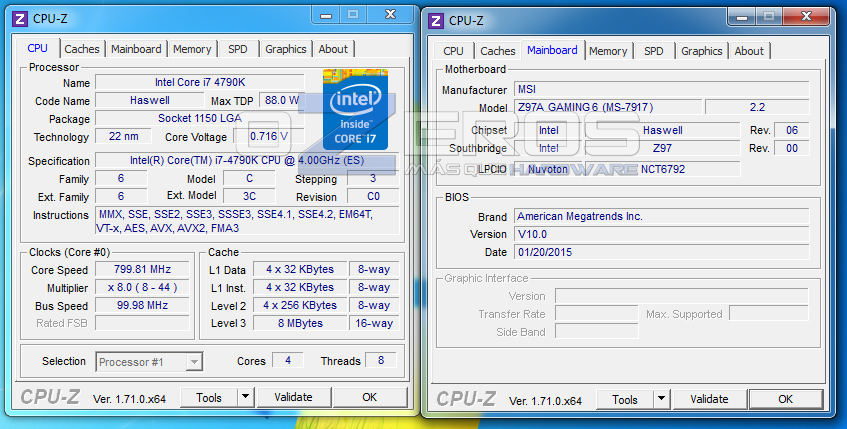
Task: Click the Model Z97A GAMING 6 (MS-7917) field
Action: 608,107
